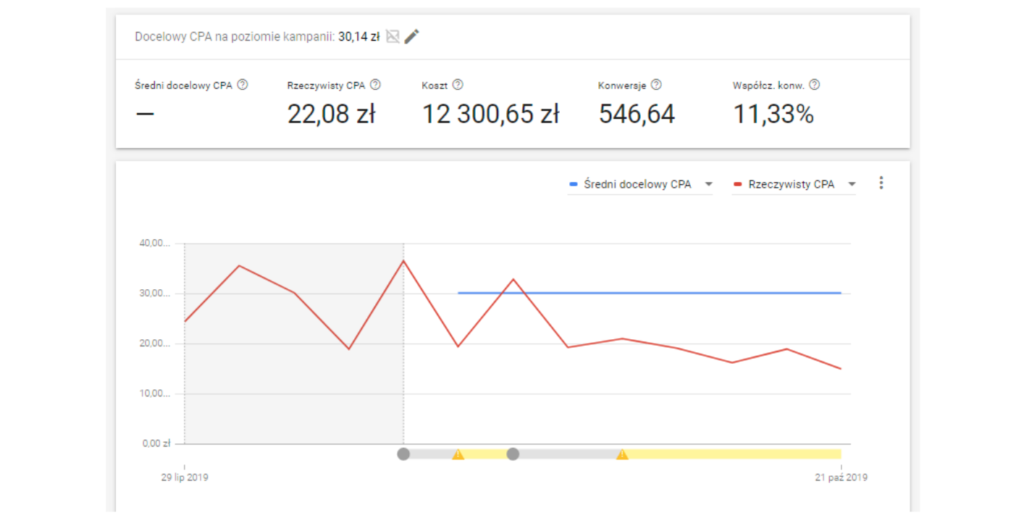Click the question mark icon beside Koszt

pos(458,86)
